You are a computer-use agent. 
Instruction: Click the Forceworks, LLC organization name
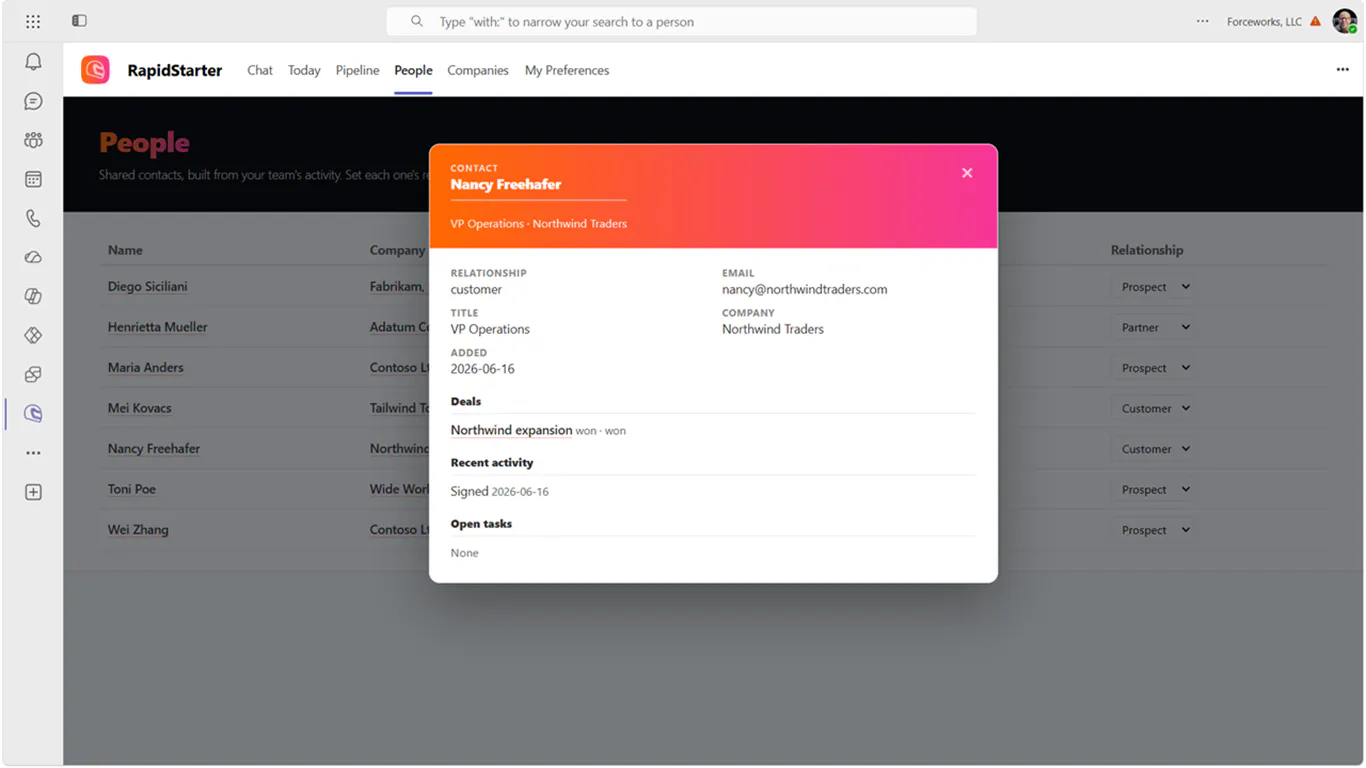click(x=1264, y=21)
